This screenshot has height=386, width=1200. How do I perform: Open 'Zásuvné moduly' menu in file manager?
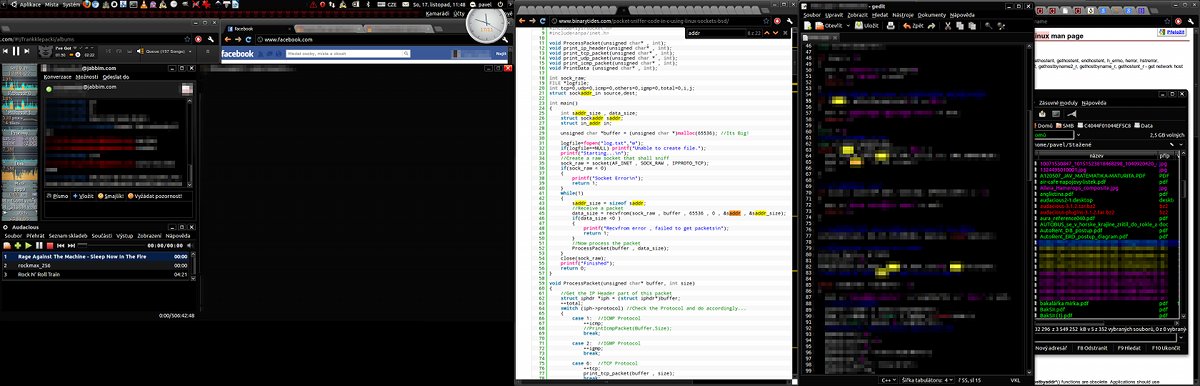point(1058,103)
